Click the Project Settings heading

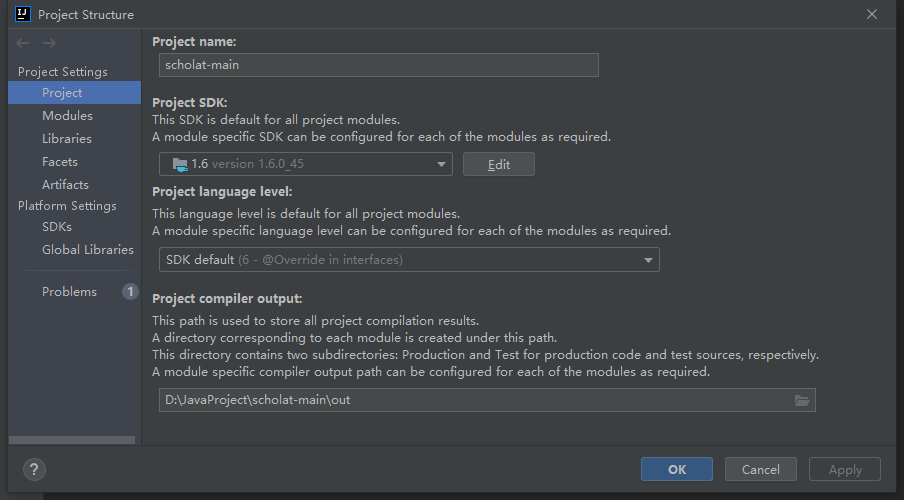tap(63, 72)
